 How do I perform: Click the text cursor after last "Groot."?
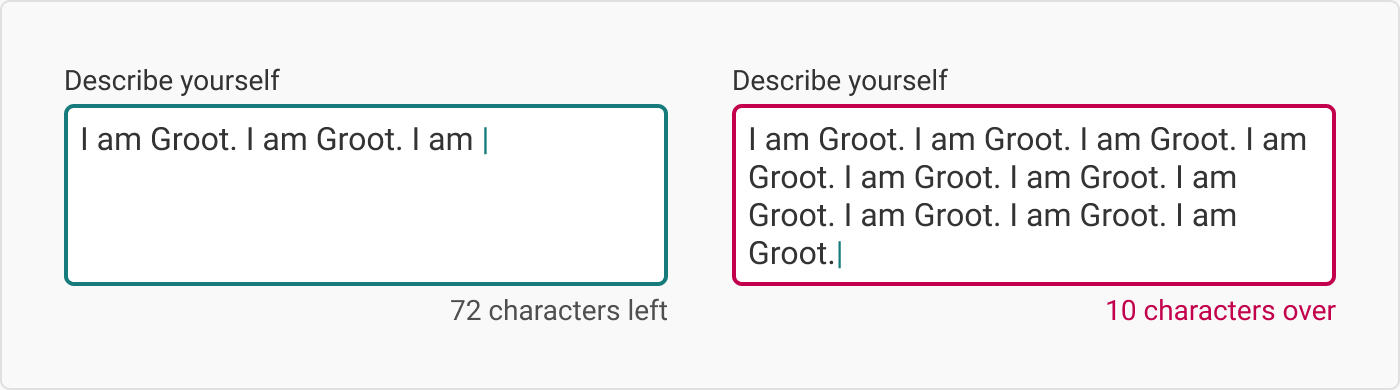tap(839, 255)
